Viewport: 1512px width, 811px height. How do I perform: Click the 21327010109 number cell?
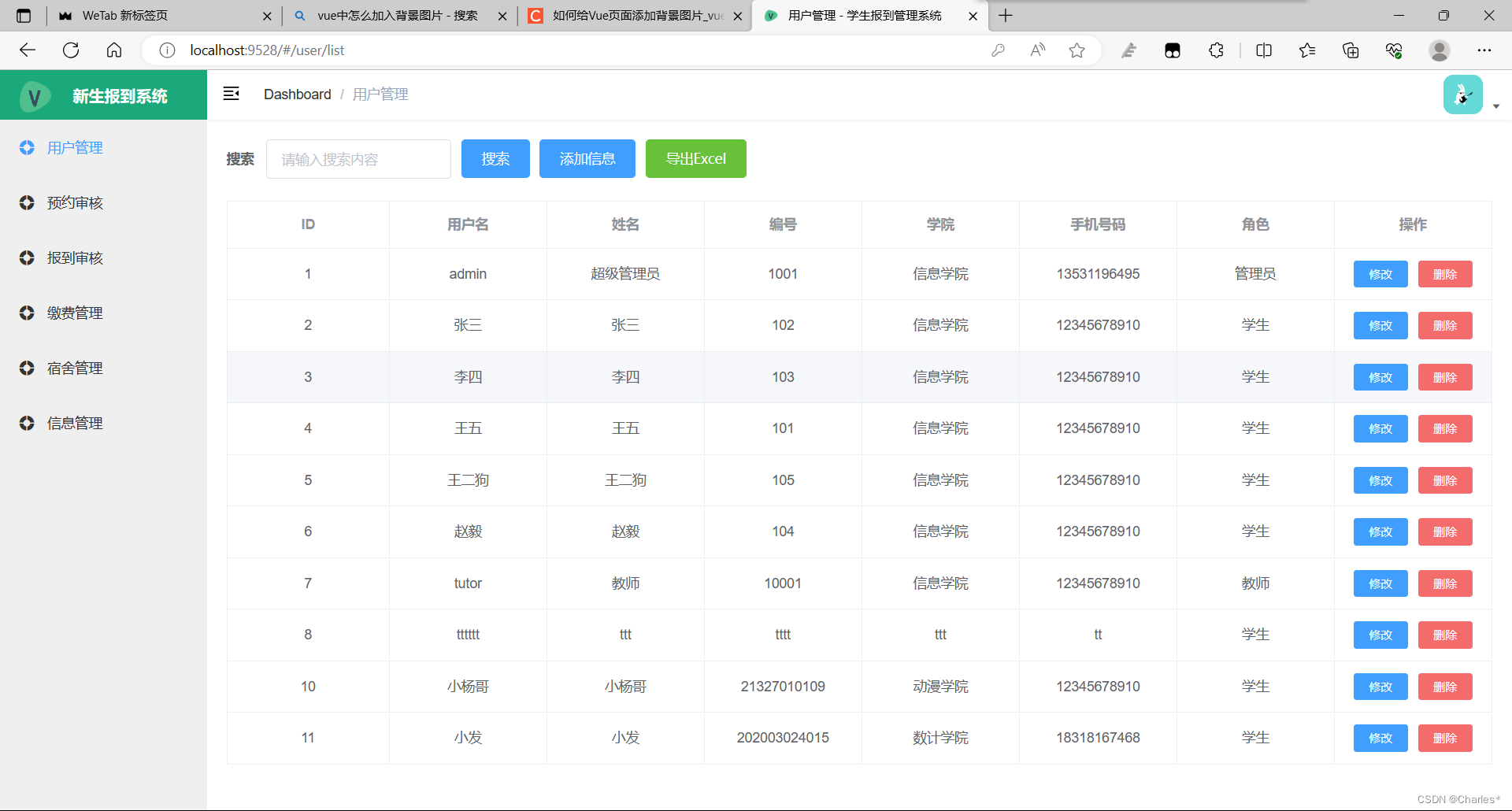pos(783,687)
